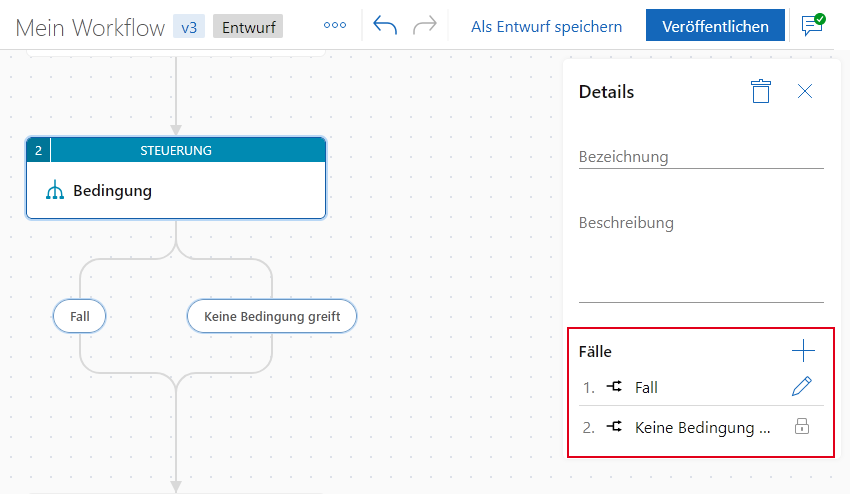Select the Keine Bedingung greift branch node
Image resolution: width=850 pixels, height=494 pixels.
(x=272, y=316)
